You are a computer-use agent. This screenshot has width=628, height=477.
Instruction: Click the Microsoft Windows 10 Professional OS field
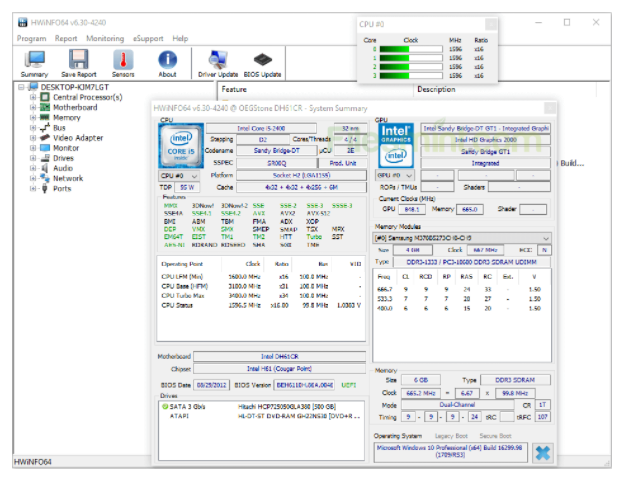click(451, 452)
